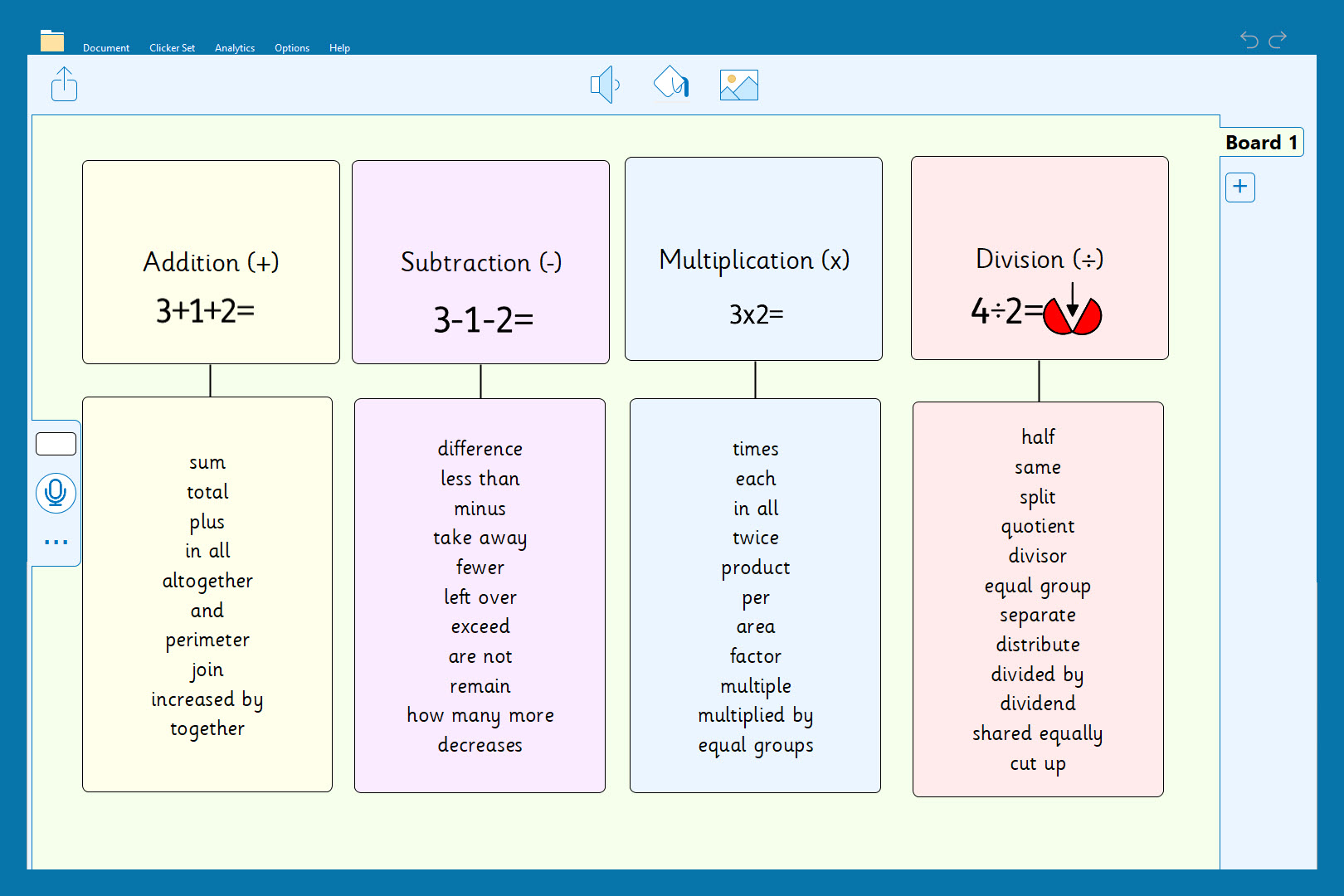Click the empty rectangle box tool
This screenshot has height=896, width=1344.
point(56,444)
